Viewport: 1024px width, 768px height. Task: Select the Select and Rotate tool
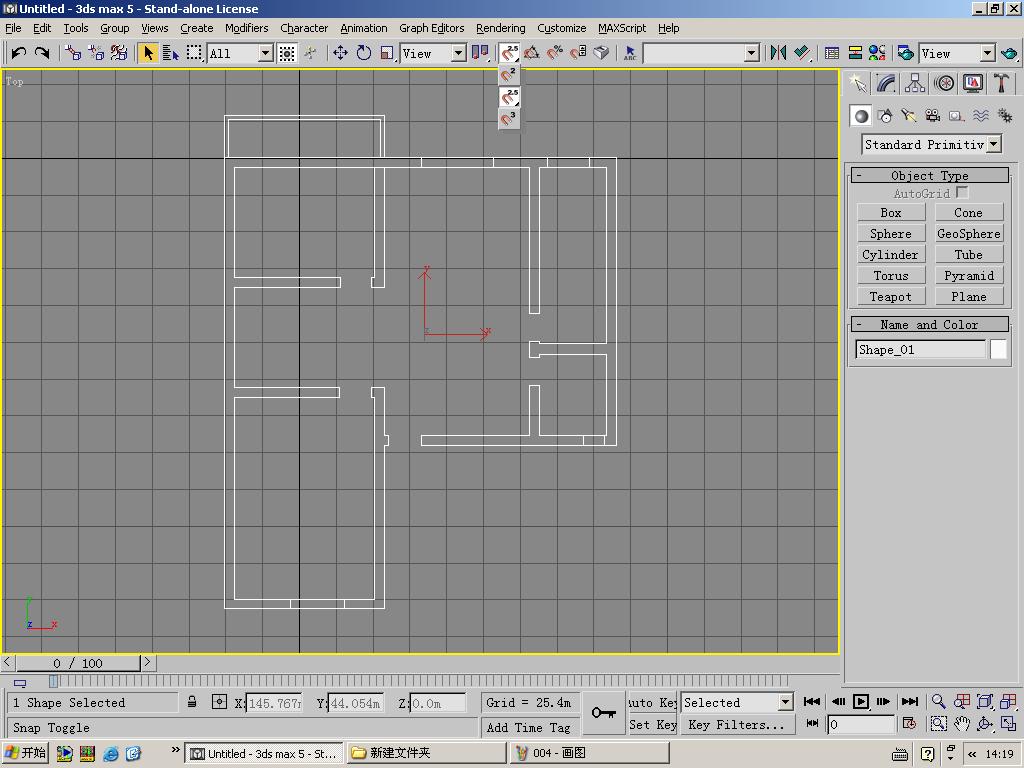pos(364,53)
